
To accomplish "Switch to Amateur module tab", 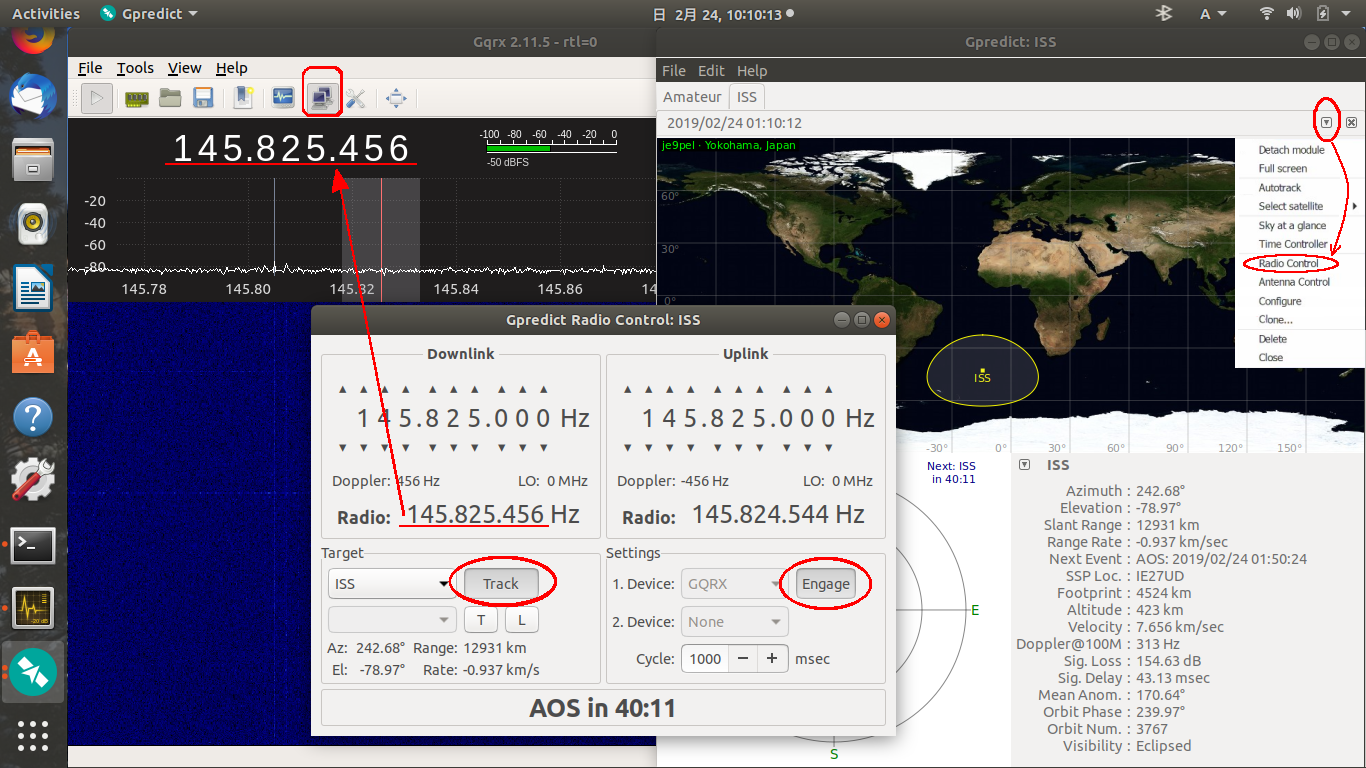I will (692, 97).
